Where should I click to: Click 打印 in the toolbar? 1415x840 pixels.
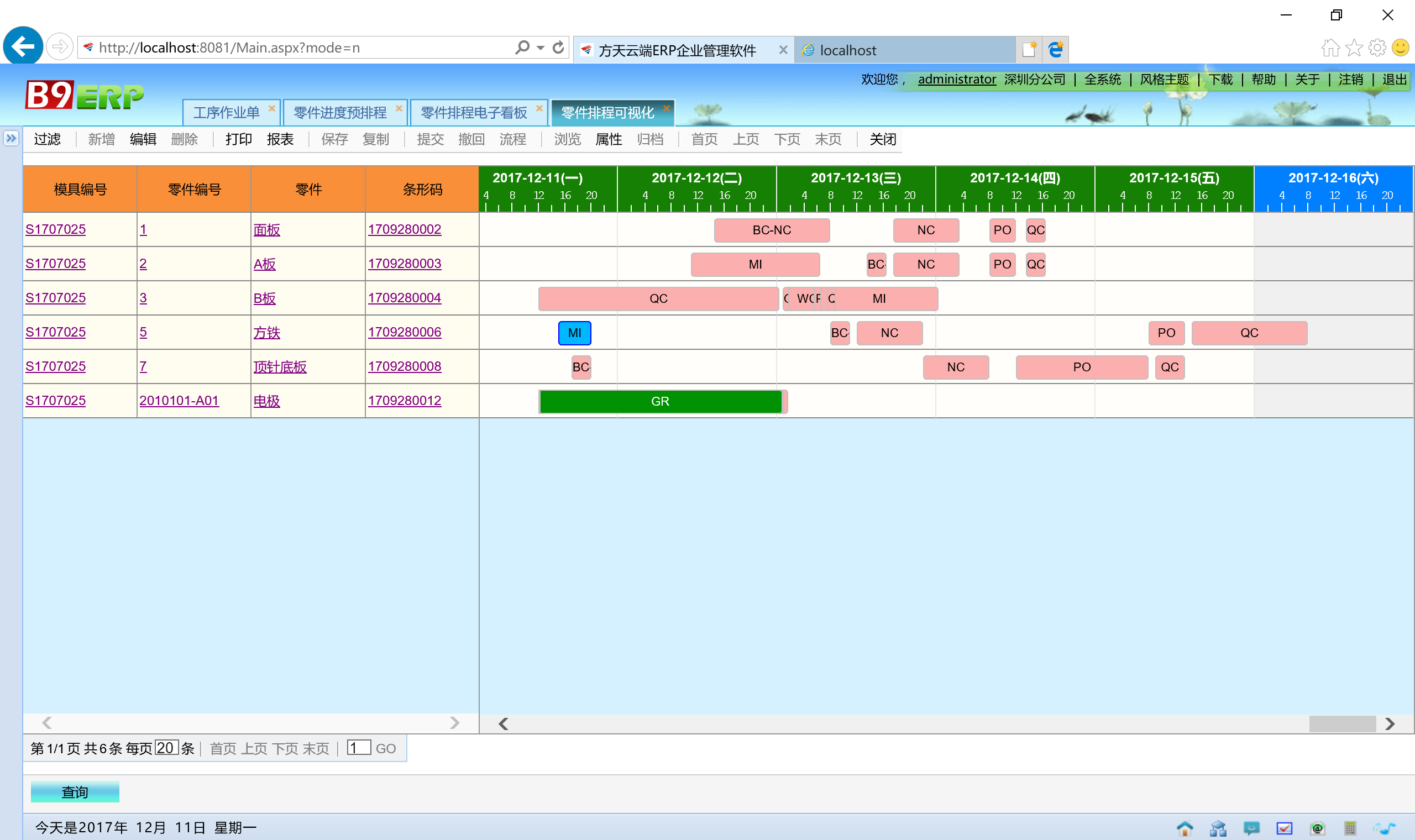pos(238,139)
